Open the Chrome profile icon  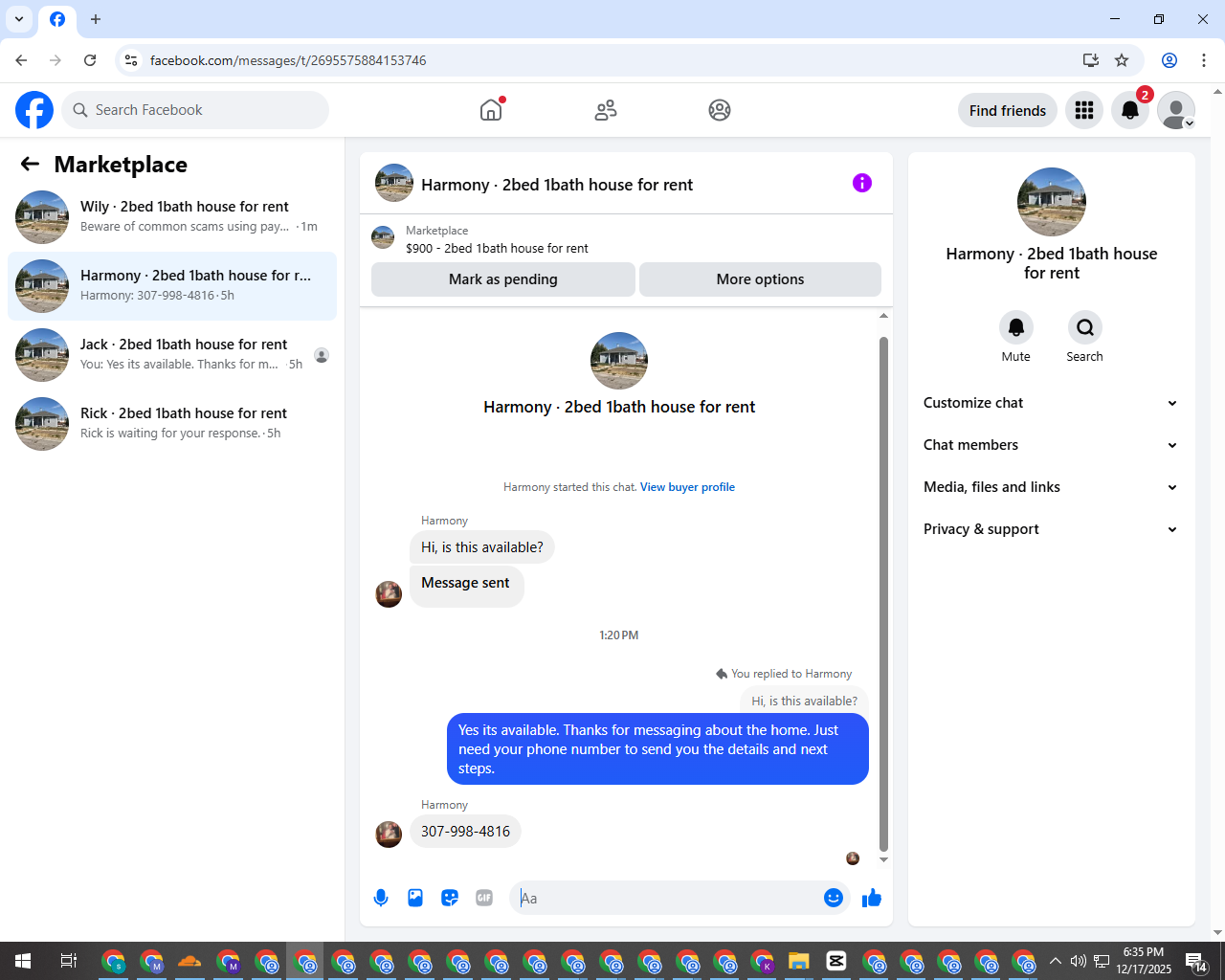[1169, 60]
